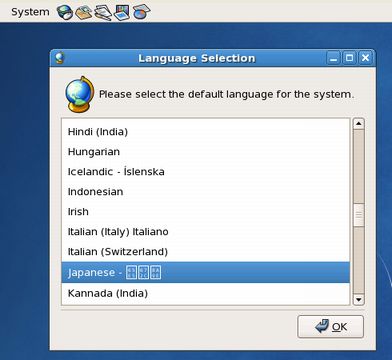Viewport: 392px width, 360px height.
Task: Pick Irish as the default language
Action: [x=206, y=212]
